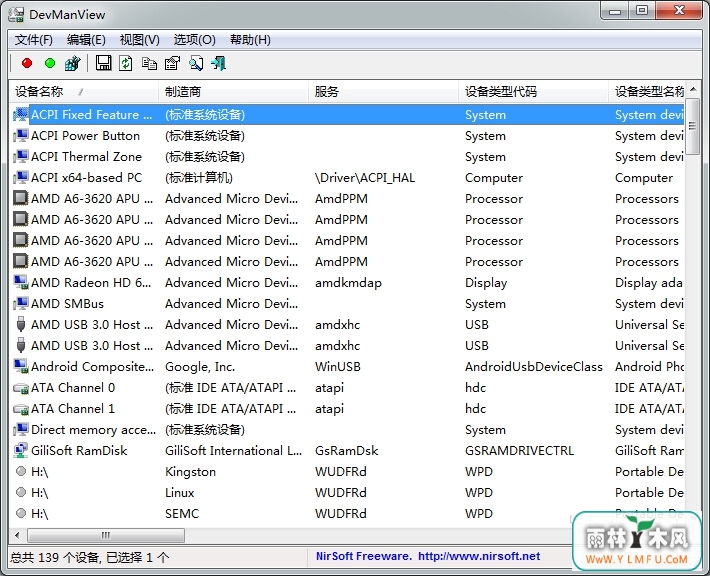Click gray circle icon of SEMC H:\ row
710x576 pixels.
point(21,513)
